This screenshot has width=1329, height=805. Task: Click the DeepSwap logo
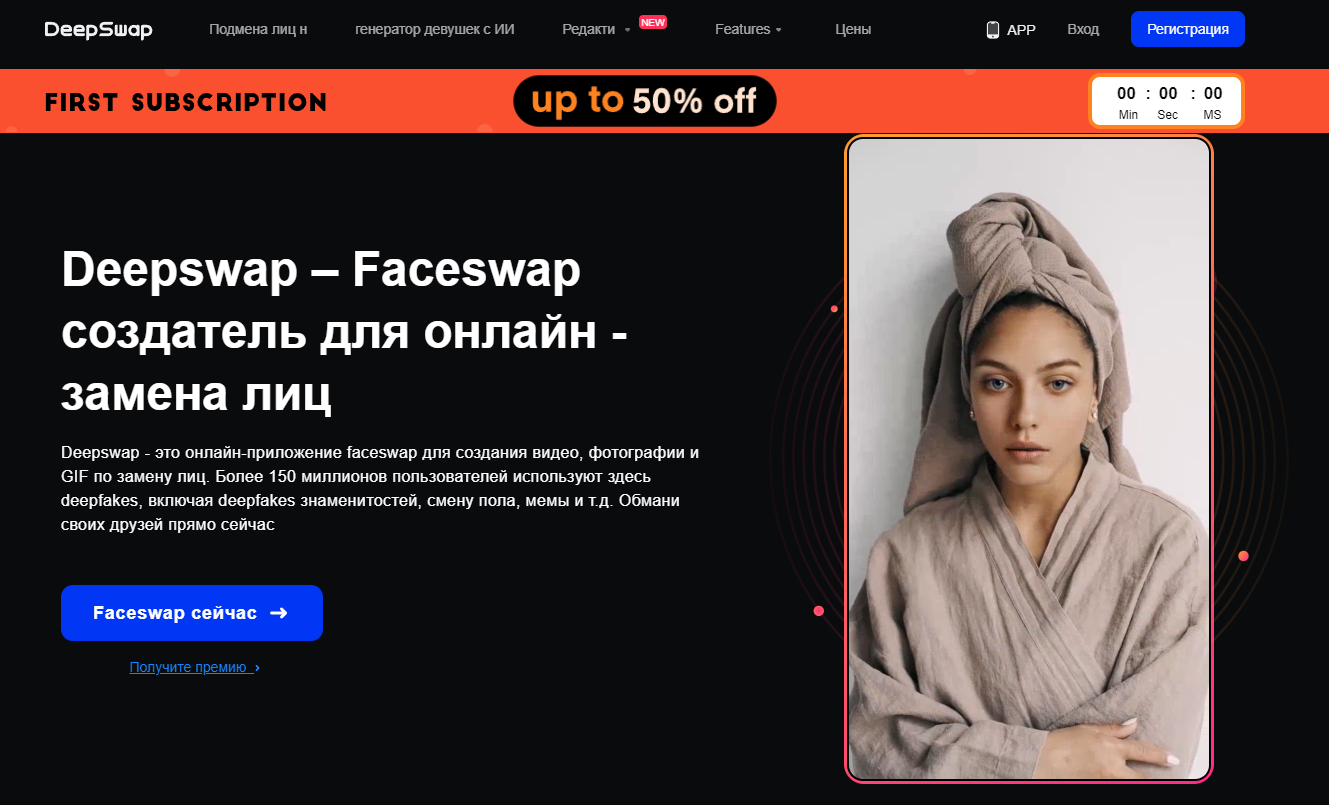point(99,30)
